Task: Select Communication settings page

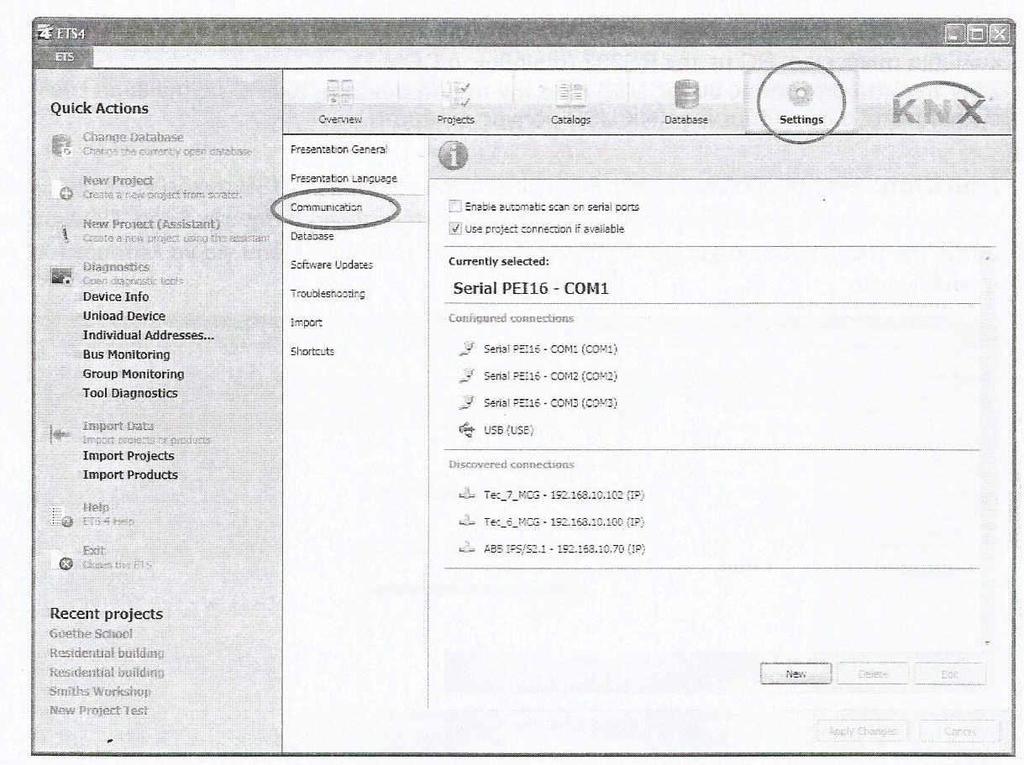Action: (326, 207)
